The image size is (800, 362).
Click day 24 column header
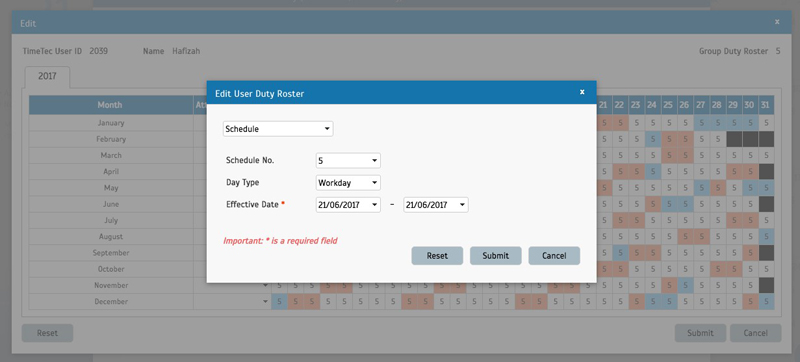click(652, 105)
